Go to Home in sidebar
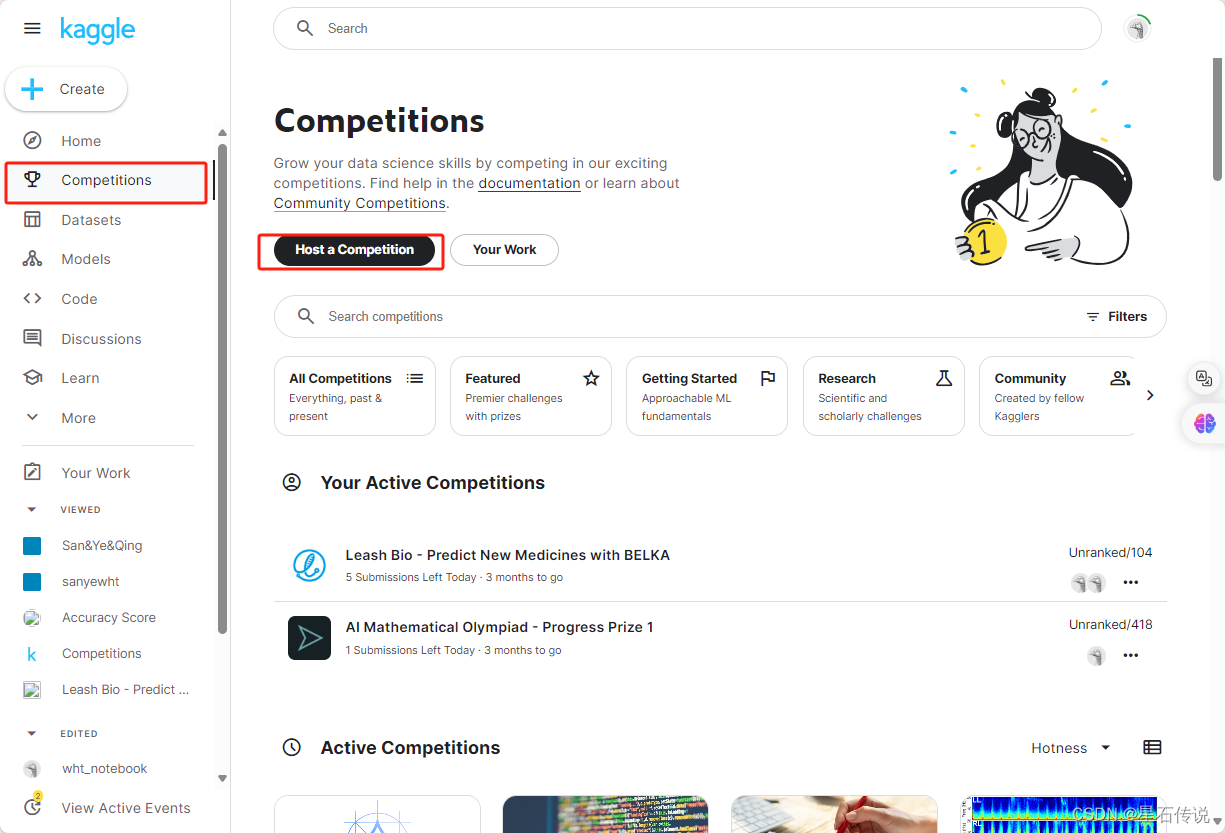 81,141
